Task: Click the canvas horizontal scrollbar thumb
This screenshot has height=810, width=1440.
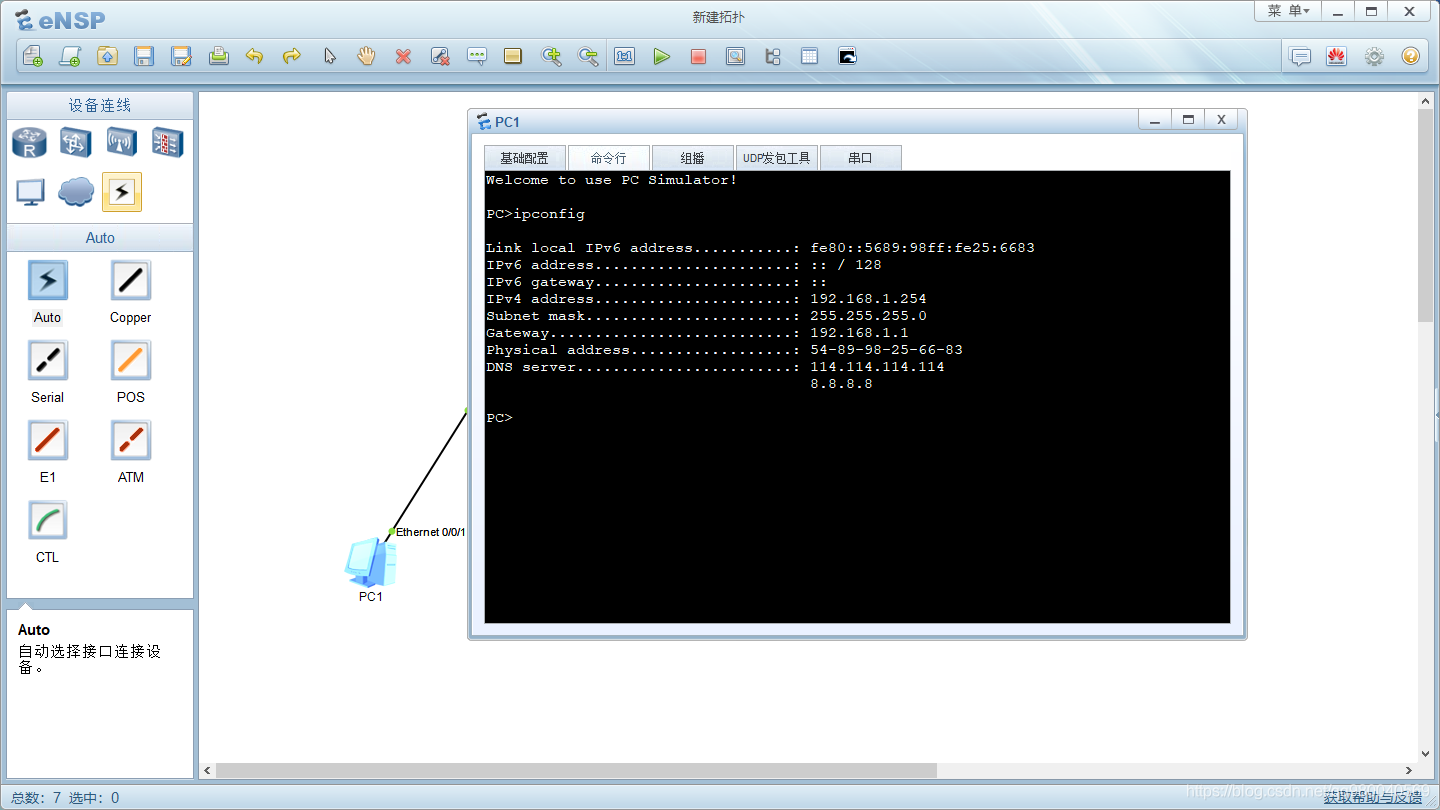Action: (576, 771)
